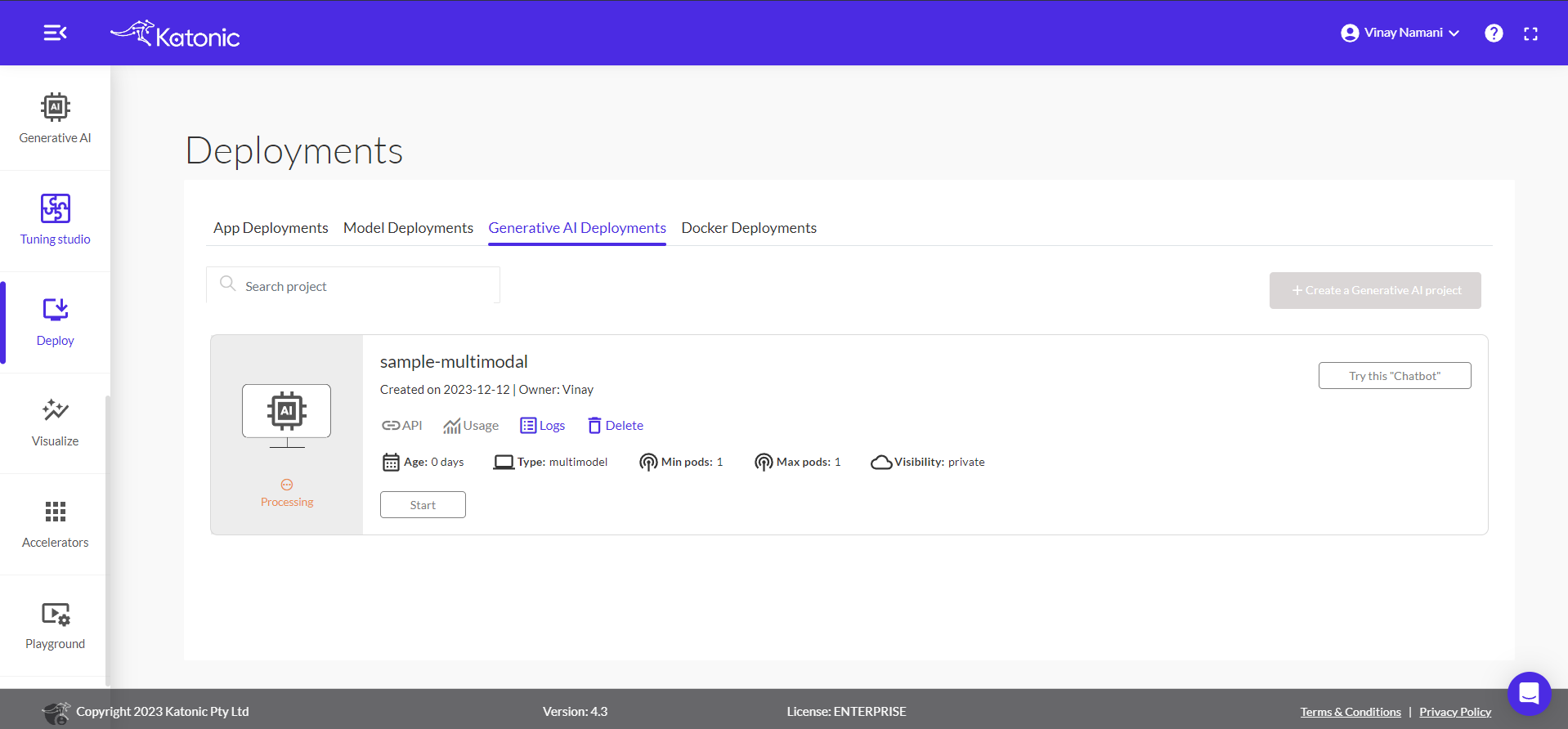This screenshot has width=1568, height=729.
Task: Click the Min pods signal icon
Action: tap(648, 463)
